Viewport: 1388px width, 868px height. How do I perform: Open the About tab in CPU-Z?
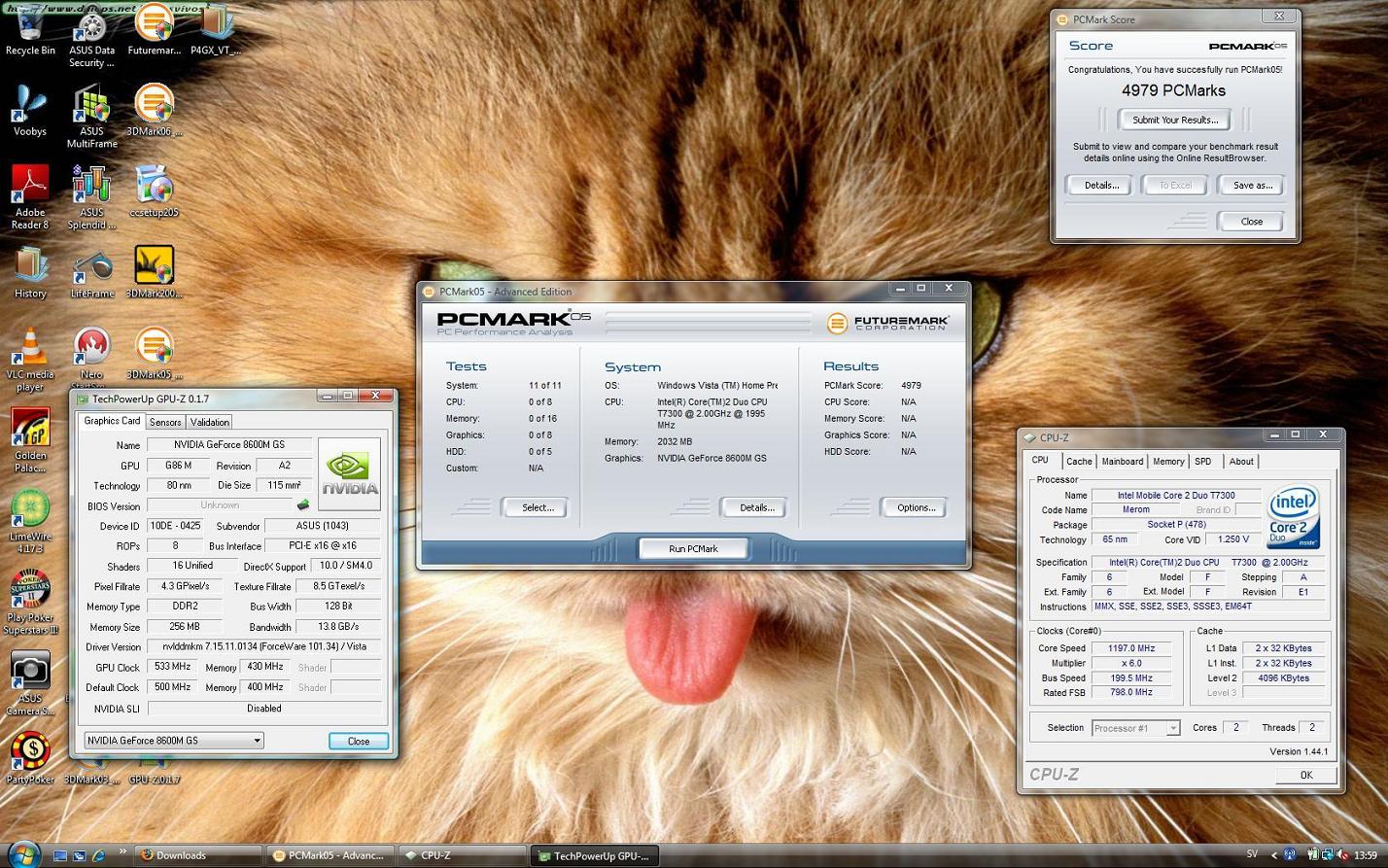1241,462
